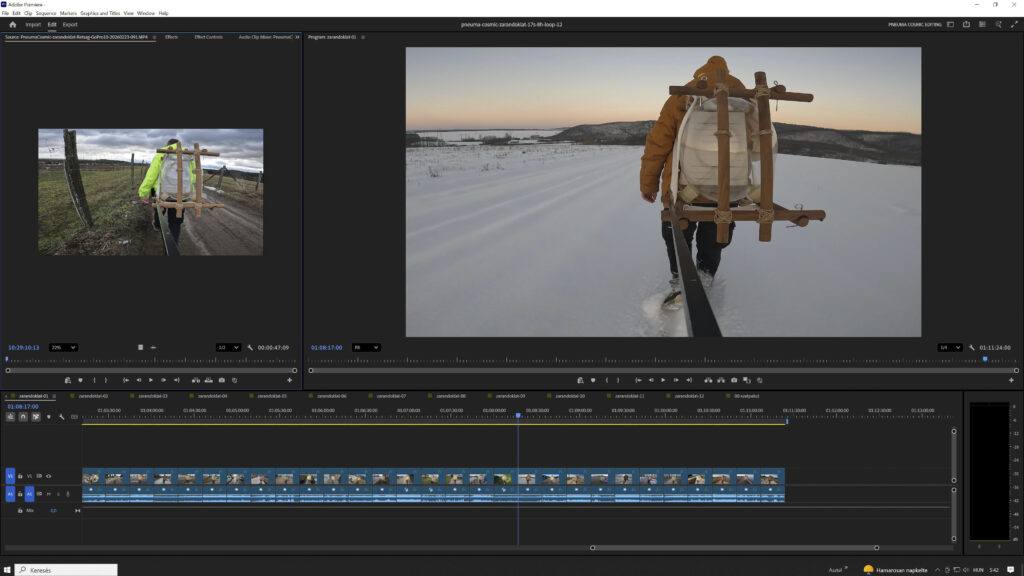Click Export Frame camera icon in Program monitor

[734, 380]
